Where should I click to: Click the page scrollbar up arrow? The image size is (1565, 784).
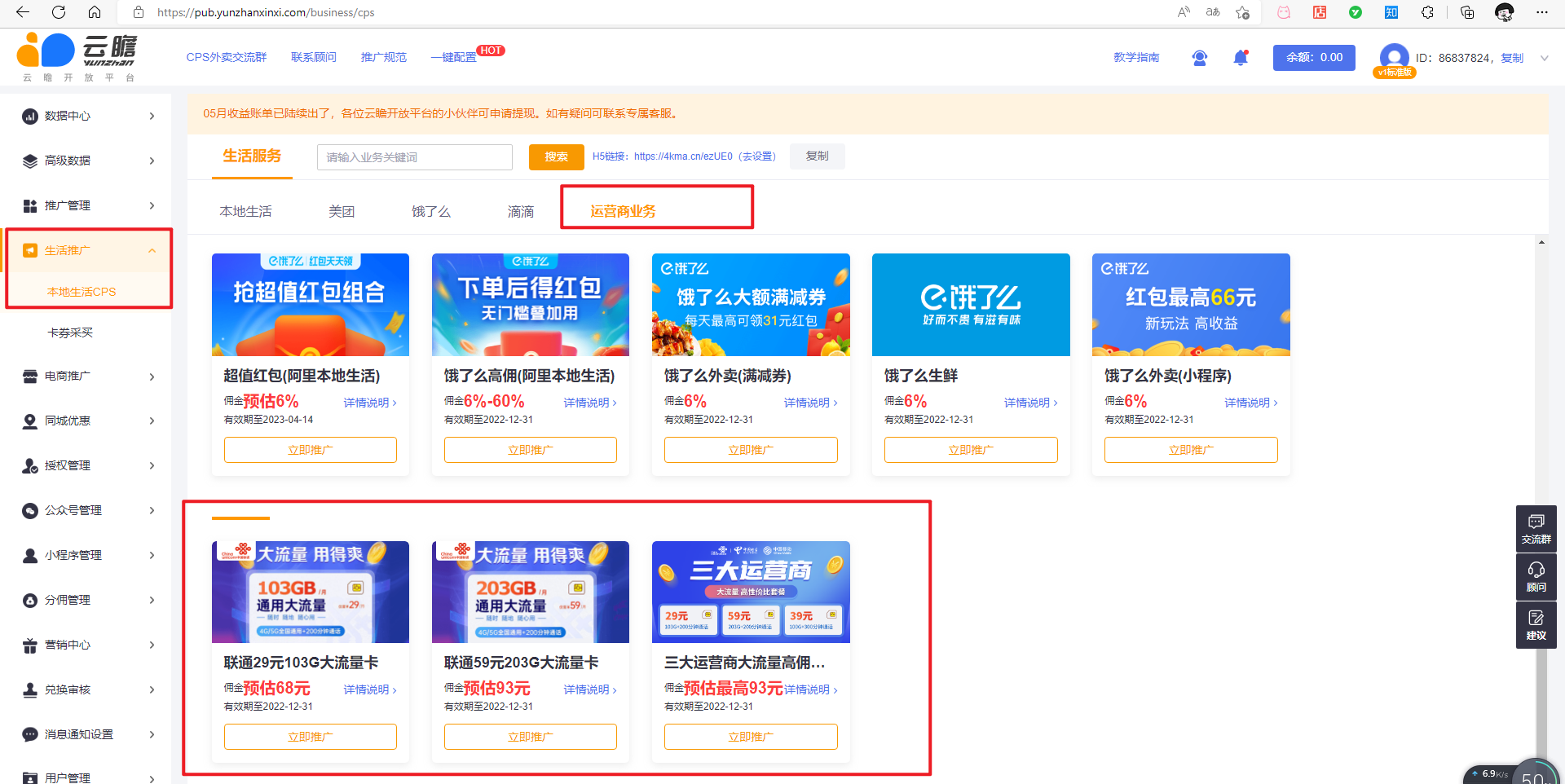[1541, 242]
